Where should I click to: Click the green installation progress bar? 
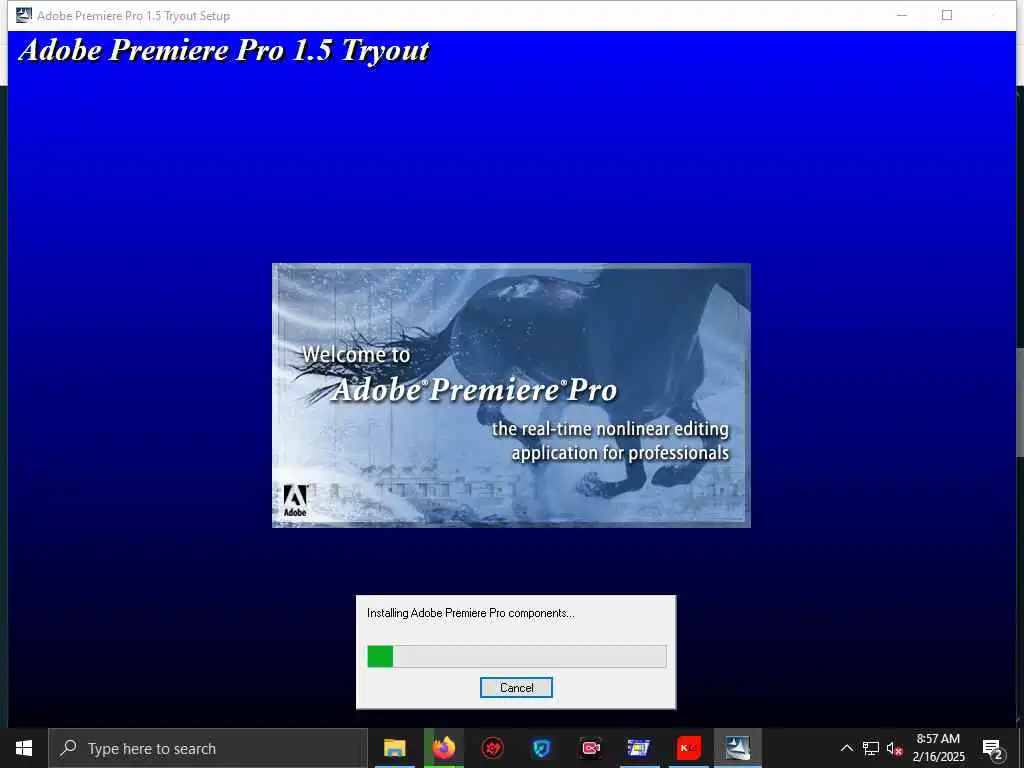(517, 656)
